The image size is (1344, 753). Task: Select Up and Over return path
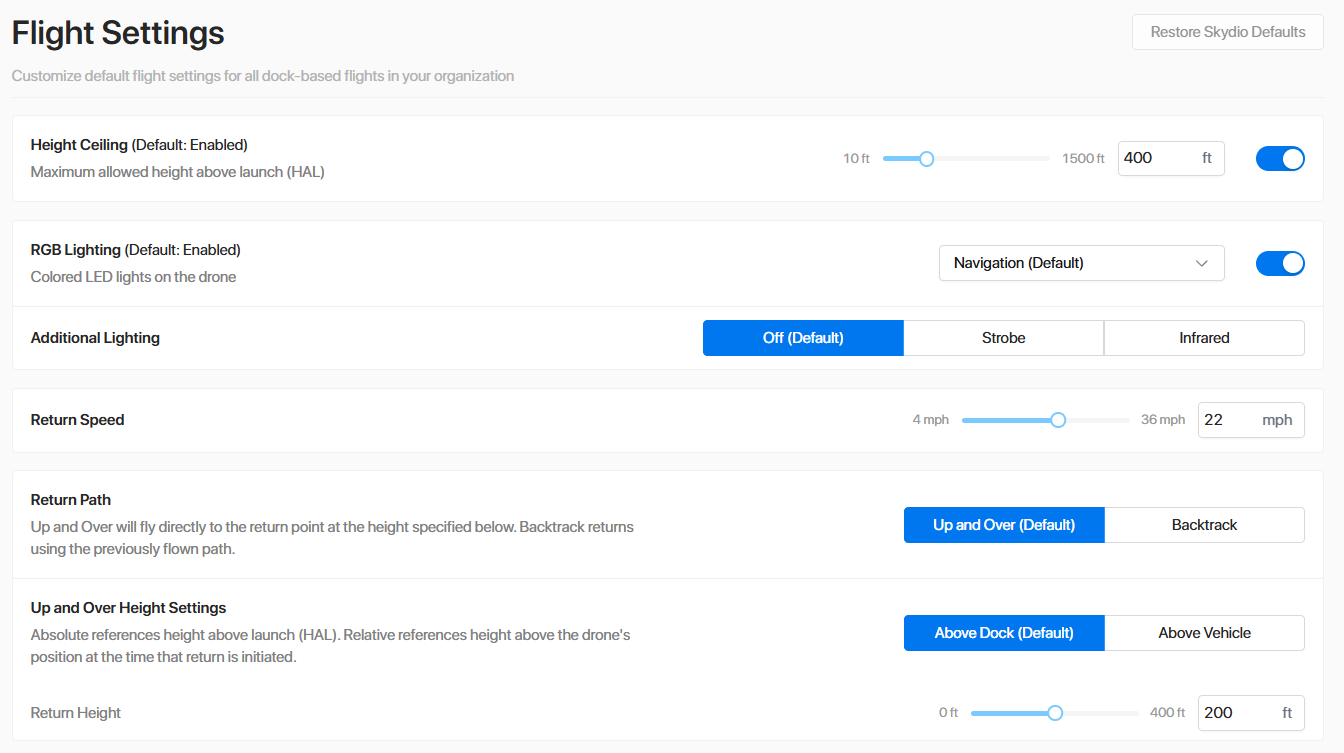point(1004,525)
